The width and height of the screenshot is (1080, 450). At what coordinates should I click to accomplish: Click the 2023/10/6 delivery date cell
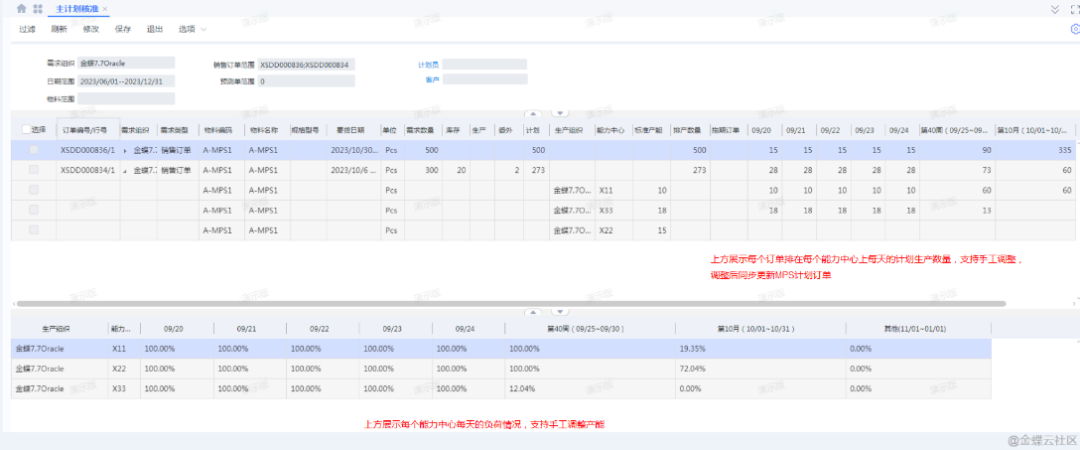353,170
